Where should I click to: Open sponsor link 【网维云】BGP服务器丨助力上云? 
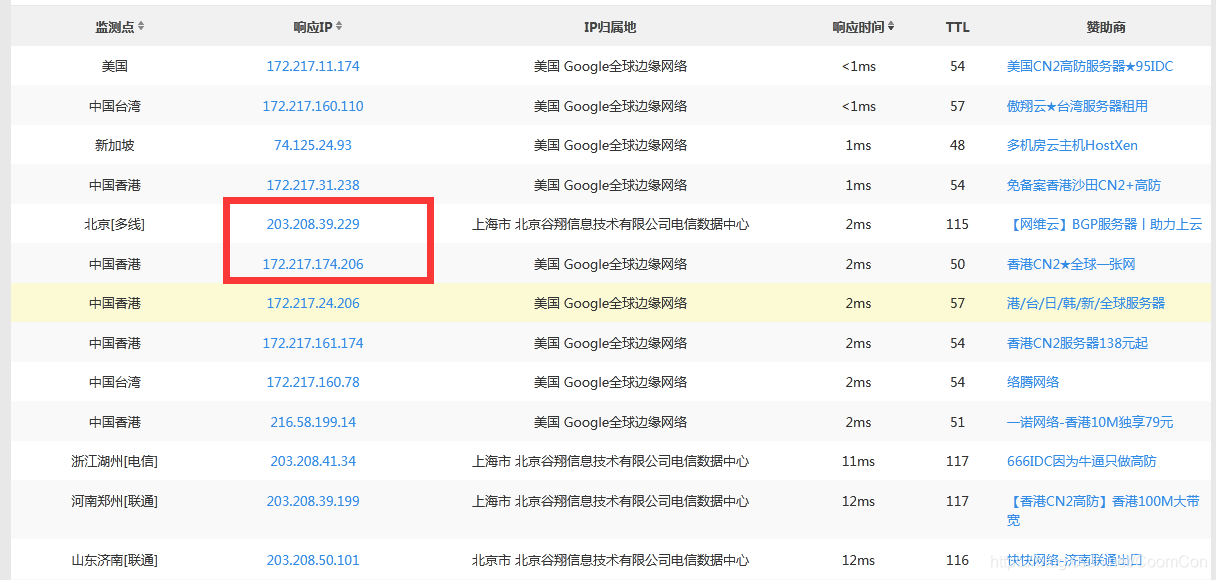click(1104, 224)
